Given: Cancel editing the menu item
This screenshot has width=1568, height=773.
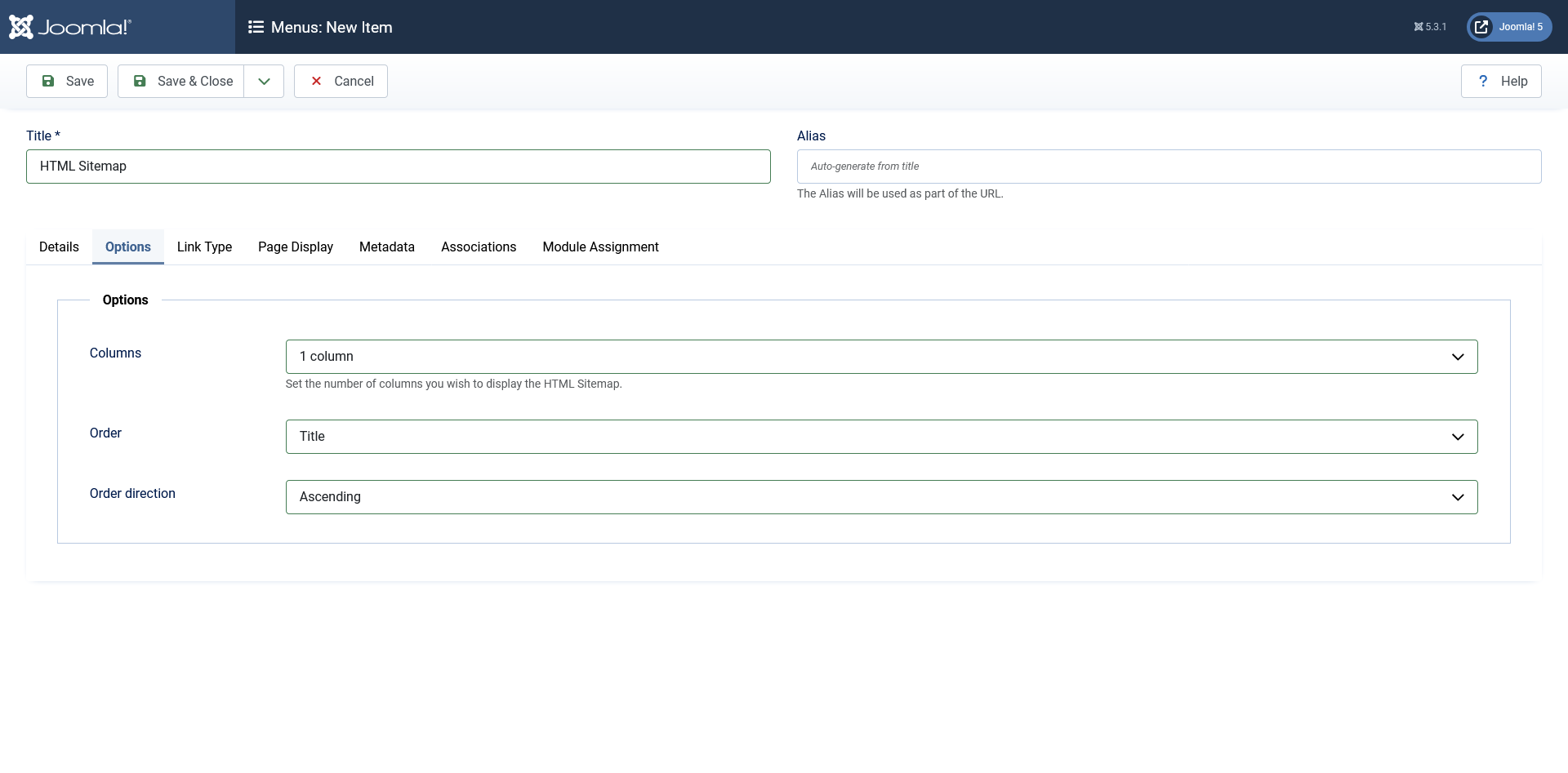Looking at the screenshot, I should [341, 81].
